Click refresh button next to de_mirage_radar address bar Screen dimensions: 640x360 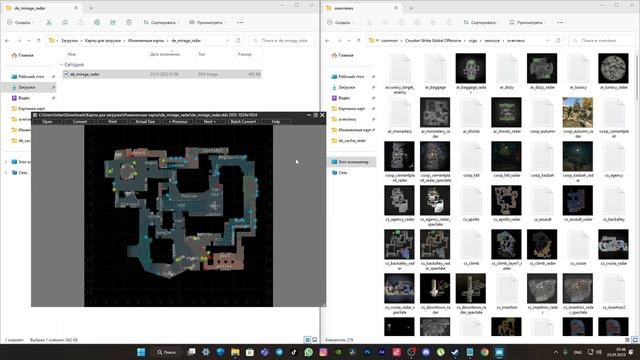coord(238,40)
